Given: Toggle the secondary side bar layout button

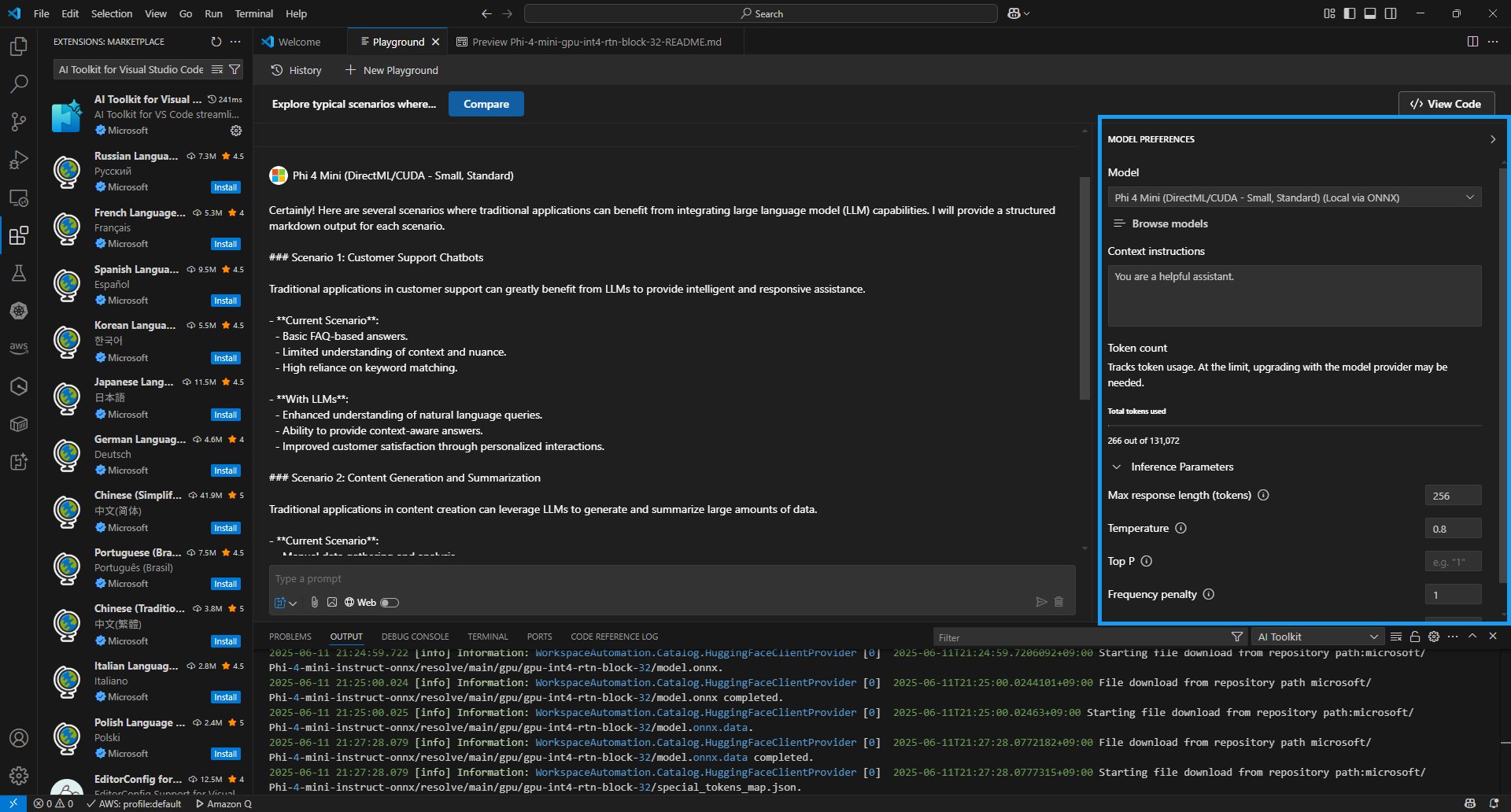Looking at the screenshot, I should point(1391,13).
